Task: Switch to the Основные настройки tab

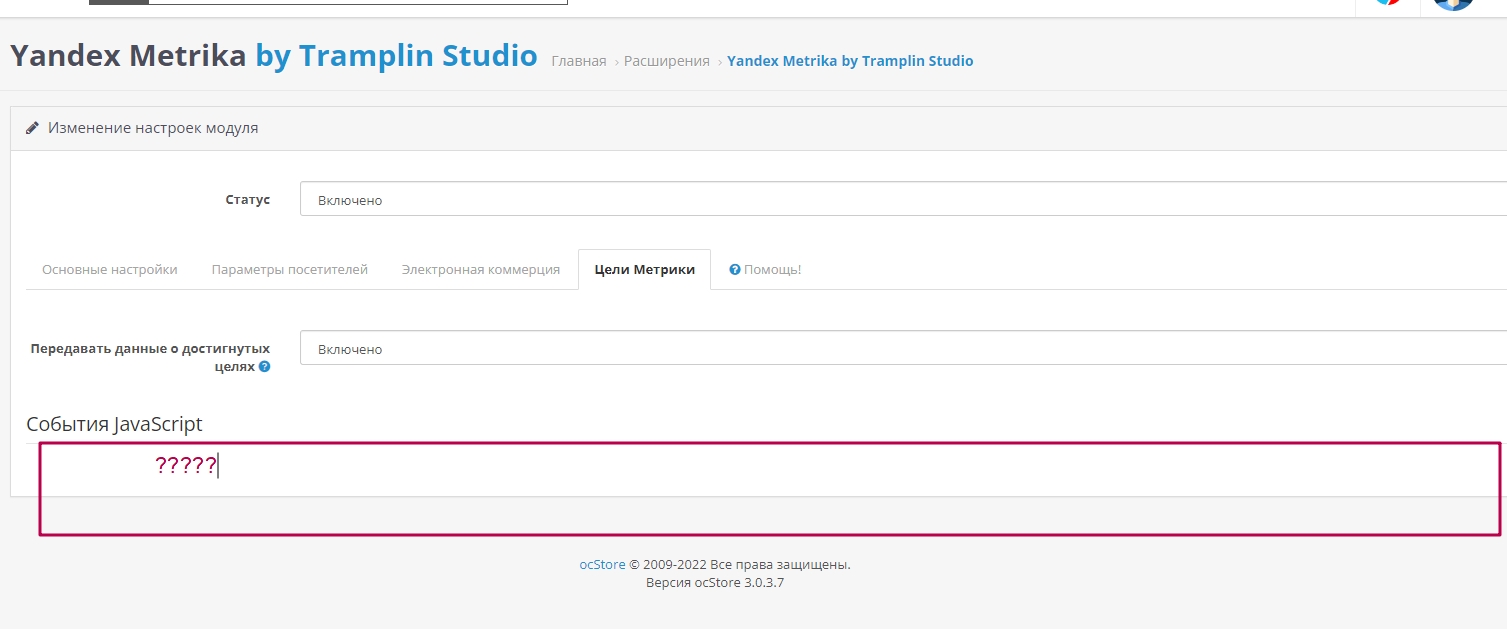Action: tap(110, 270)
